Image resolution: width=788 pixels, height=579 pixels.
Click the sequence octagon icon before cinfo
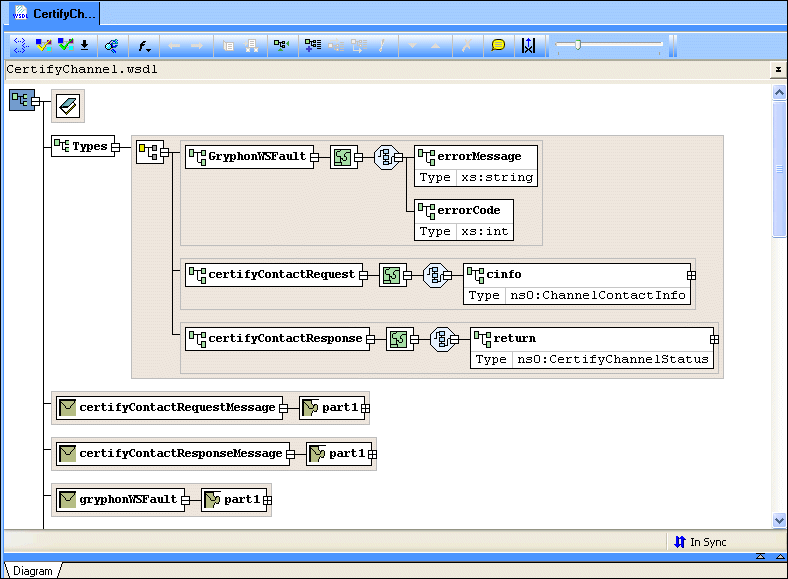pos(436,275)
